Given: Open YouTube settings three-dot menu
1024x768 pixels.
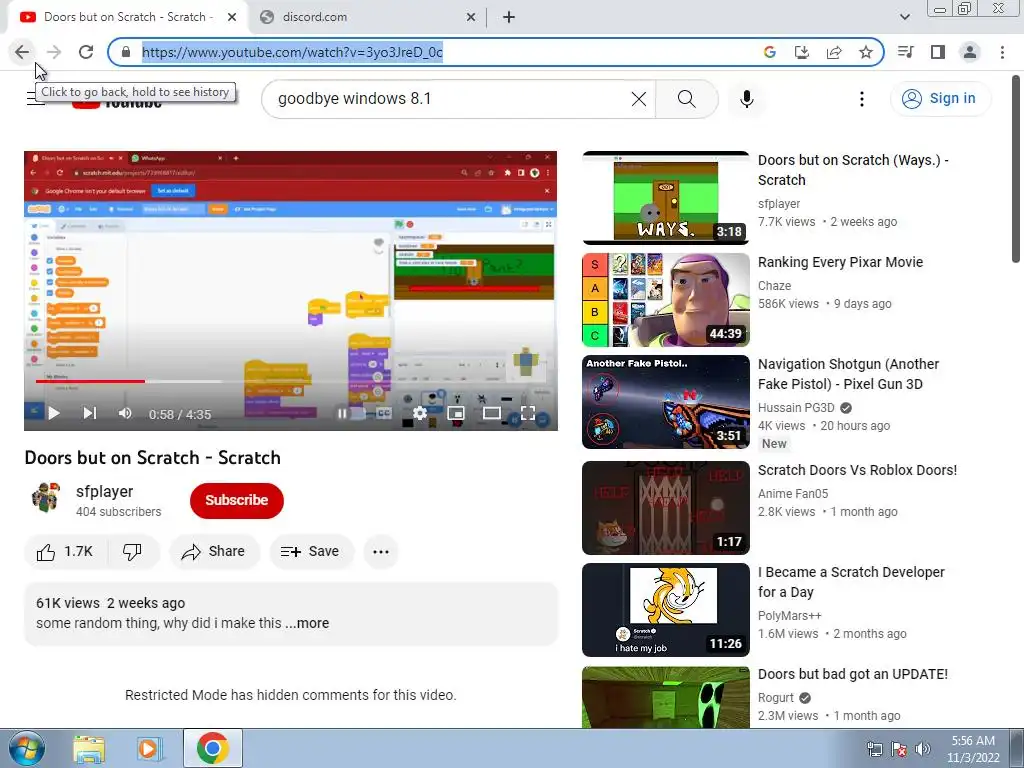Looking at the screenshot, I should click(862, 99).
